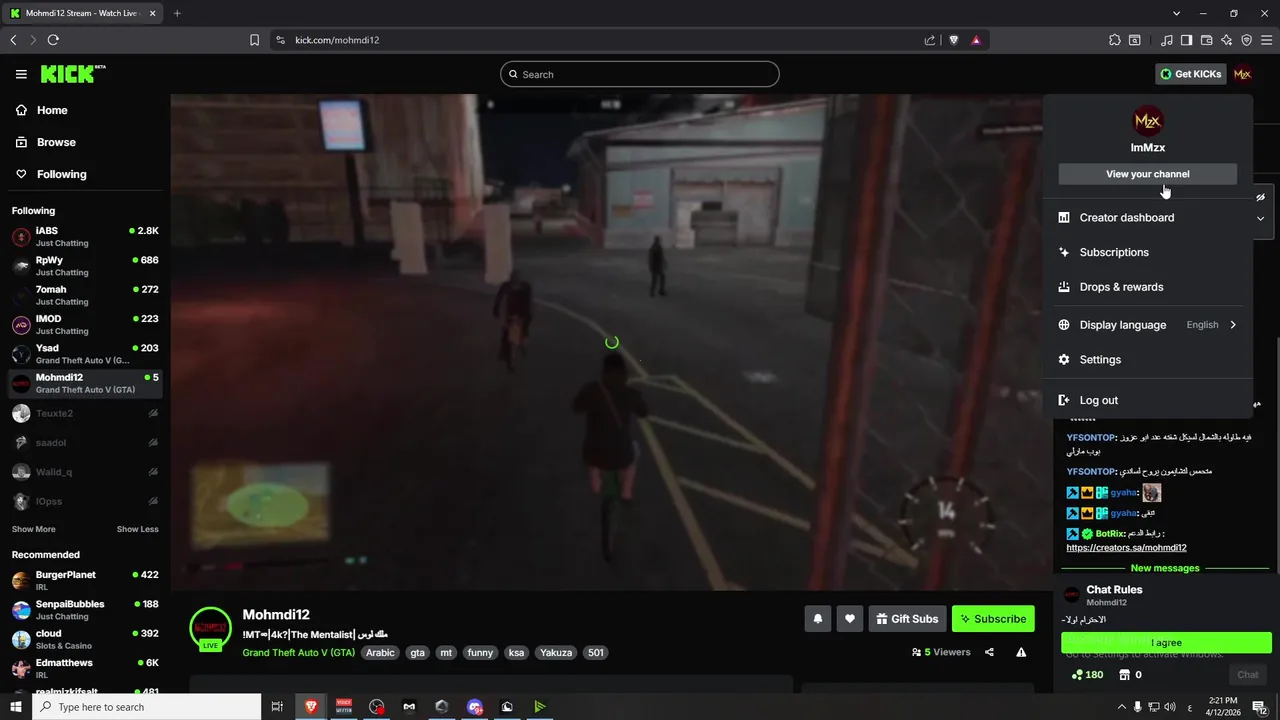Viewport: 1280px width, 720px height.
Task: Open BurgerPlanet recommended channel
Action: pos(85,581)
